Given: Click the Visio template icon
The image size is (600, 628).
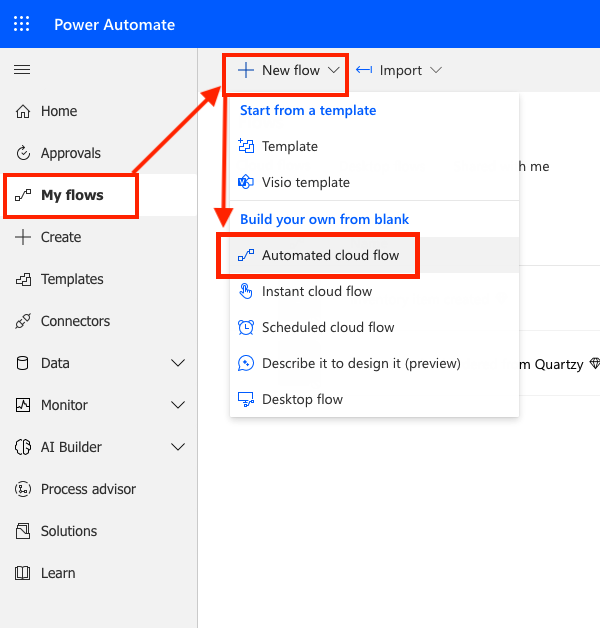Looking at the screenshot, I should click(x=246, y=182).
